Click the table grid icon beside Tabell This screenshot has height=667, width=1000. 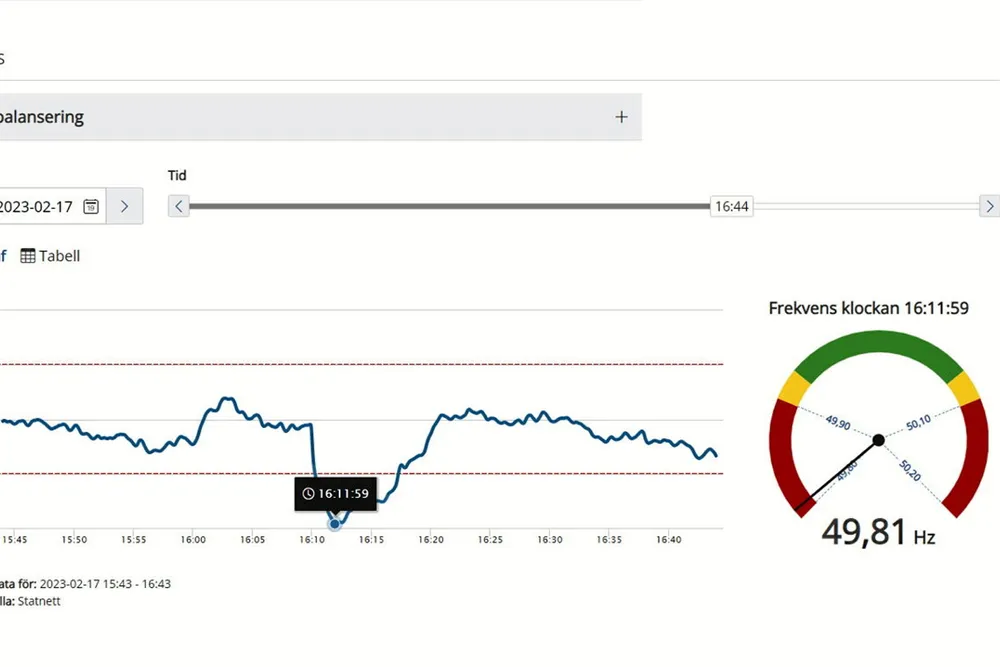click(x=28, y=256)
